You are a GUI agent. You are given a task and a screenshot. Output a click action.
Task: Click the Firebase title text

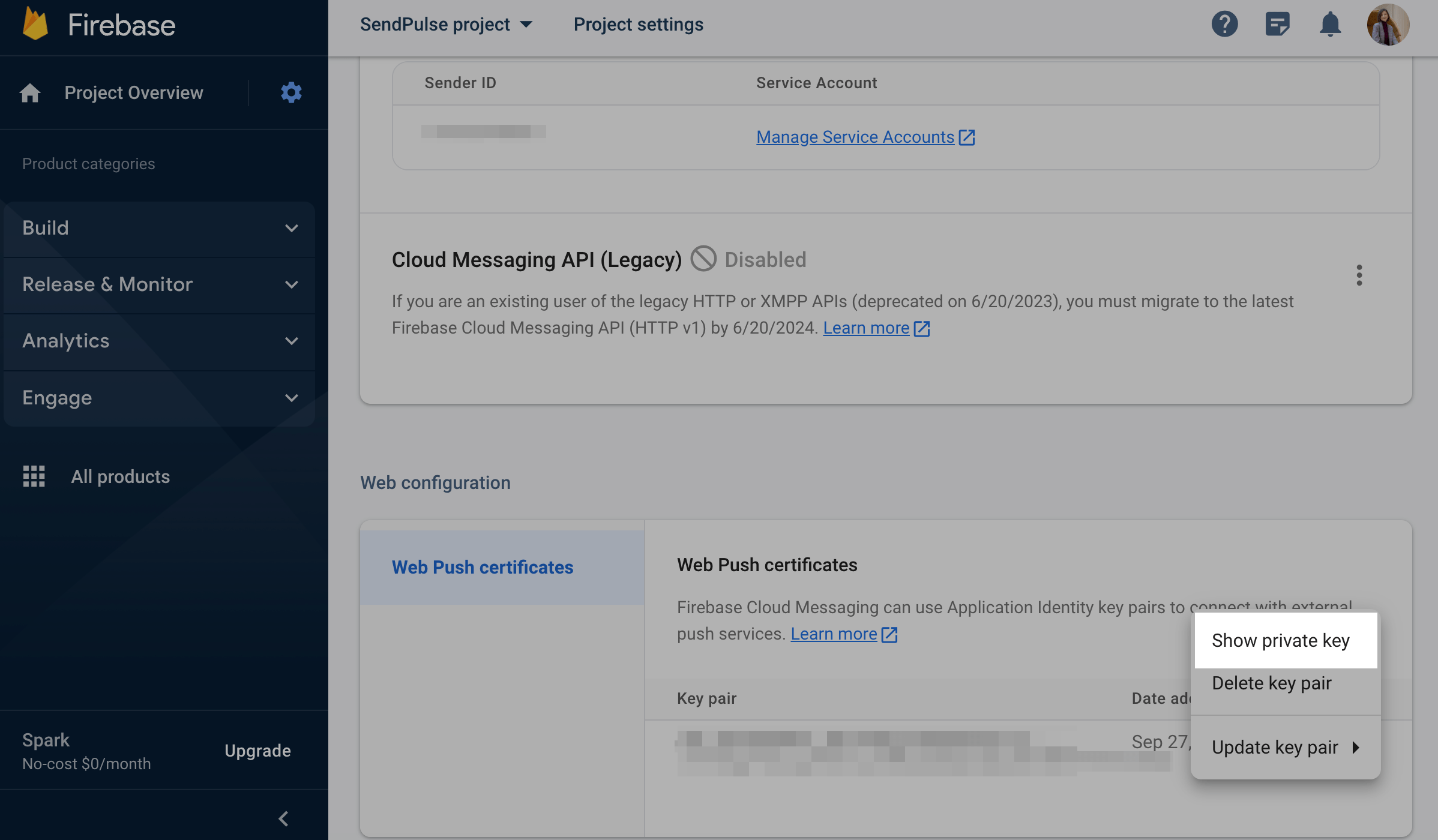[121, 25]
